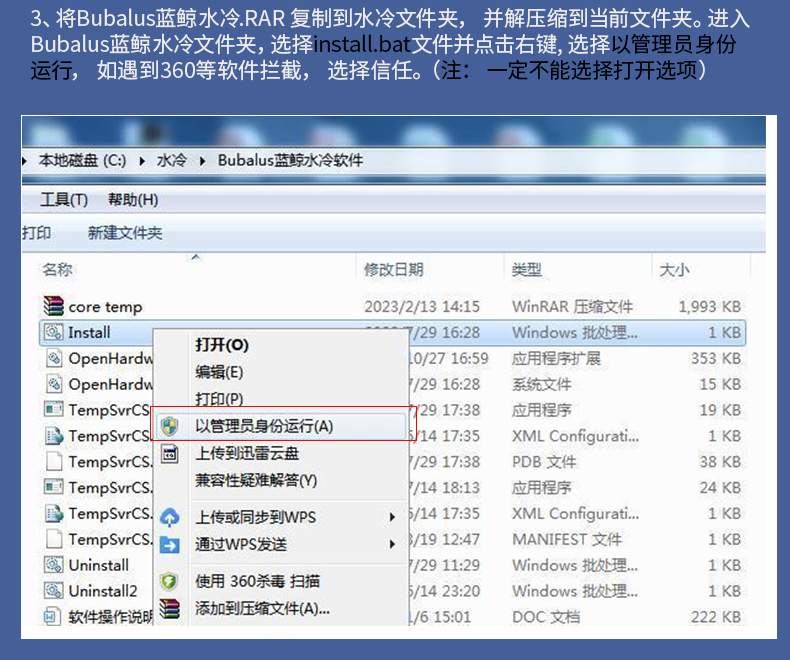Click the breadcrumb arrow before 本地磁盘 (C:)
Screen dimensions: 790x660
(24, 161)
